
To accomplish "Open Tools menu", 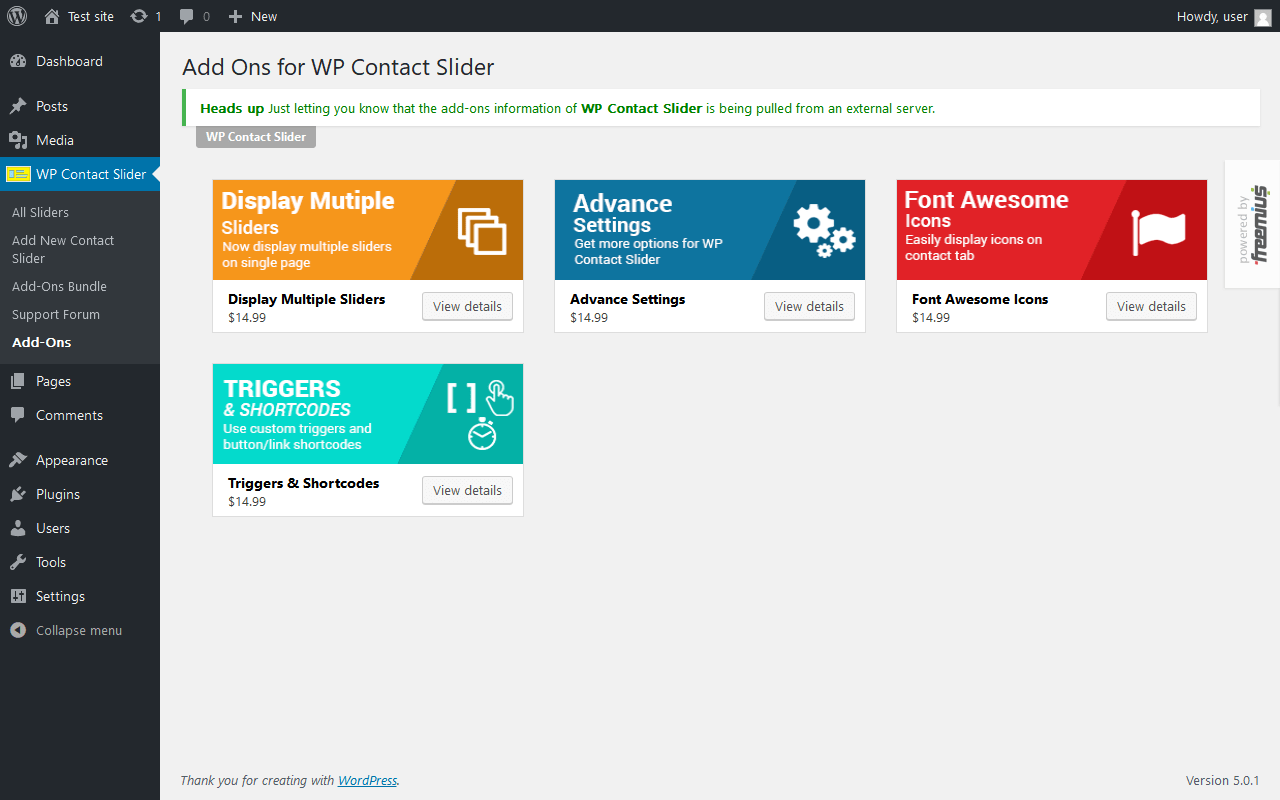I will pyautogui.click(x=80, y=562).
